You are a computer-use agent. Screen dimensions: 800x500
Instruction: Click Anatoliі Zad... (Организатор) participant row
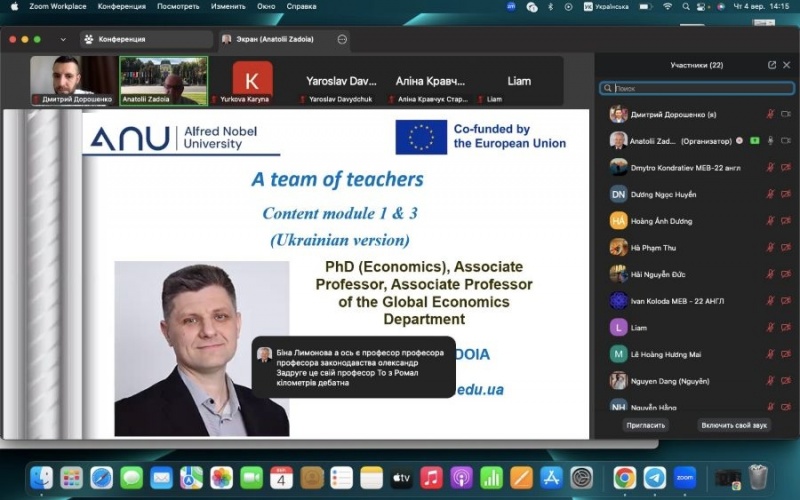pos(697,141)
